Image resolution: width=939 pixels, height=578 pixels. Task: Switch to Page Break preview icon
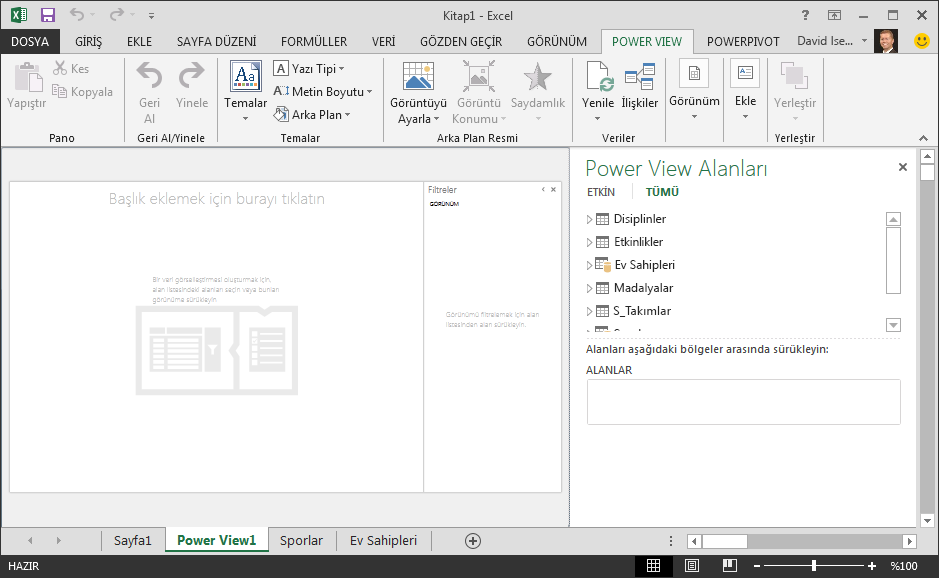click(x=729, y=565)
